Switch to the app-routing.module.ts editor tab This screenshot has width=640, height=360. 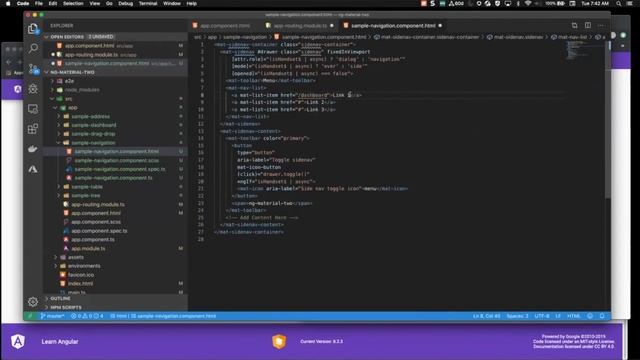[300, 25]
